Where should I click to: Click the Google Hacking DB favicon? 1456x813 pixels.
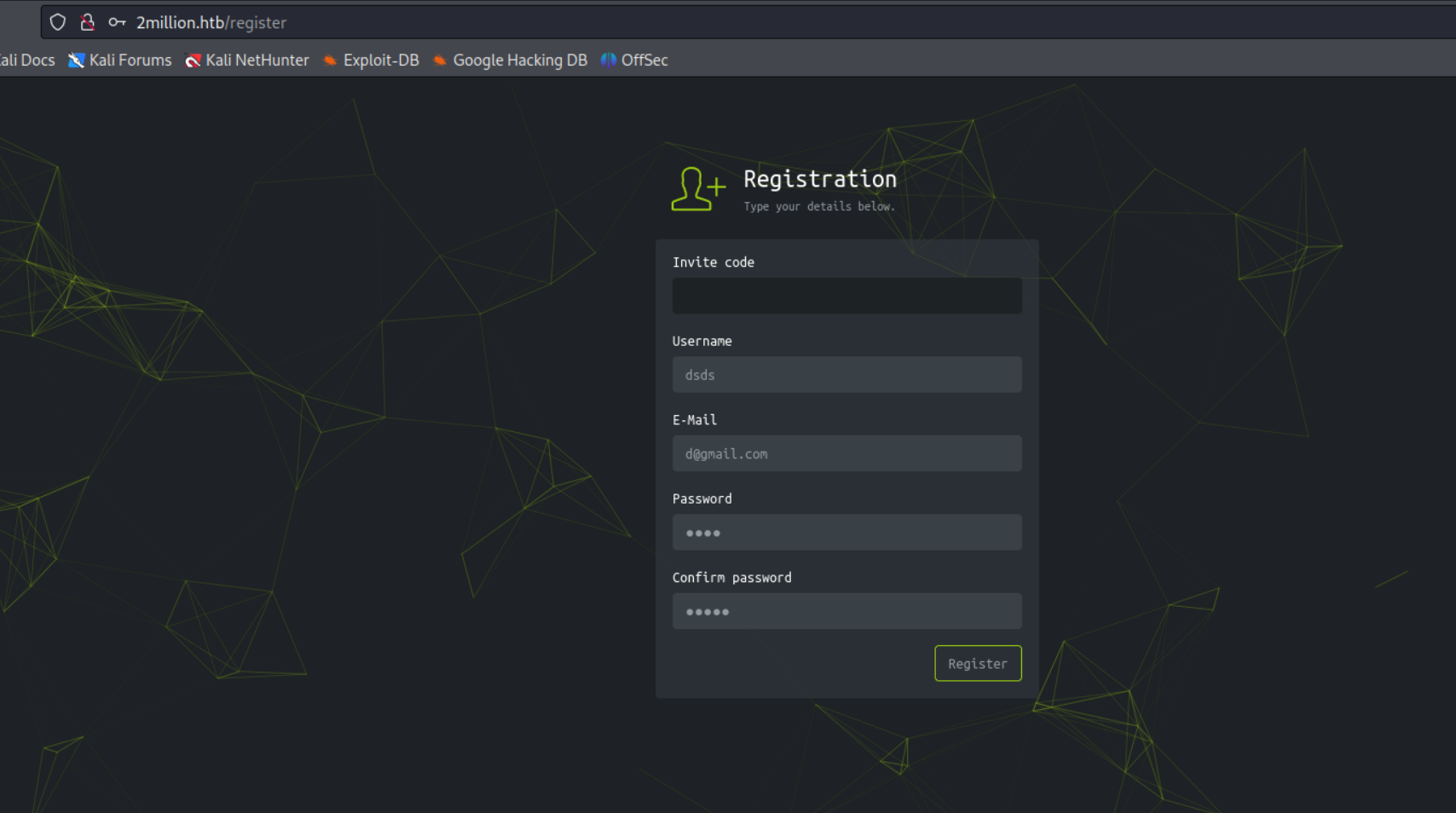coord(440,61)
